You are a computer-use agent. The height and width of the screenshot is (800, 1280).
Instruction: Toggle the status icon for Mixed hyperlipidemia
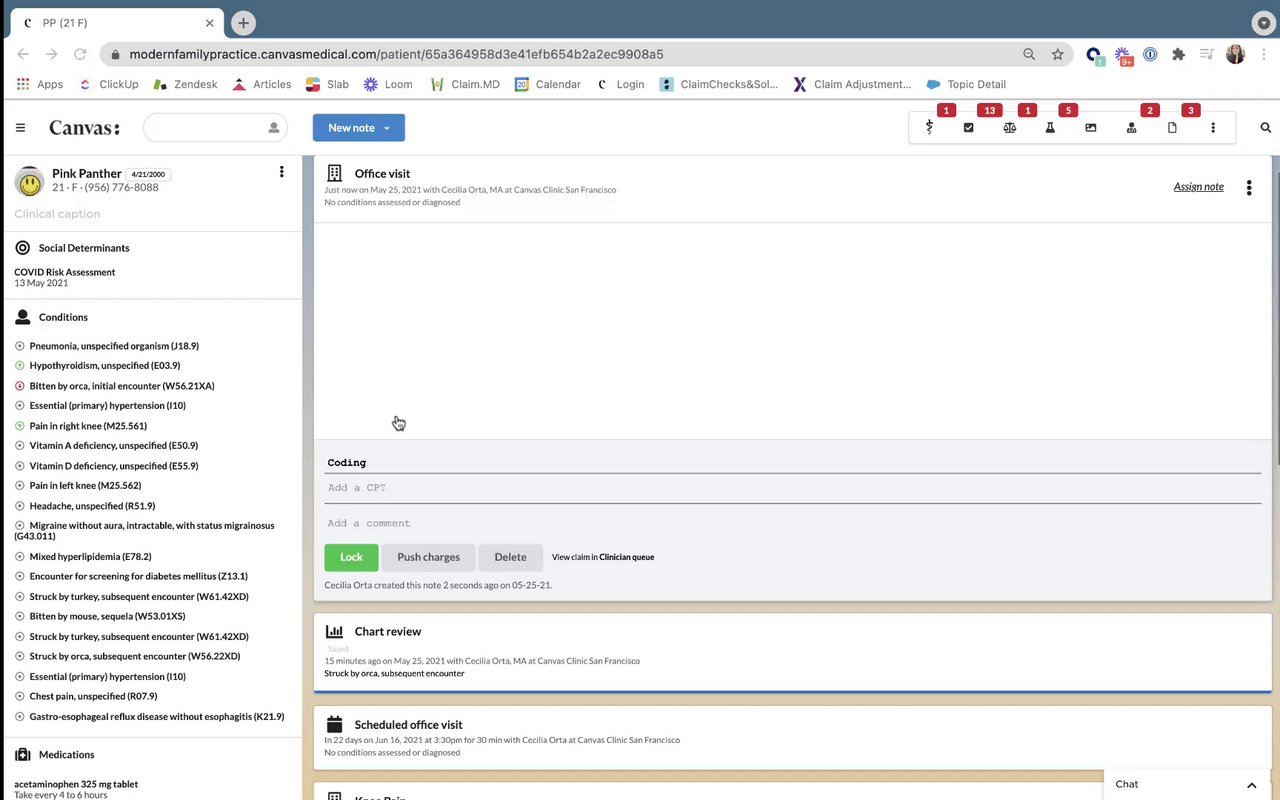tap(20, 556)
